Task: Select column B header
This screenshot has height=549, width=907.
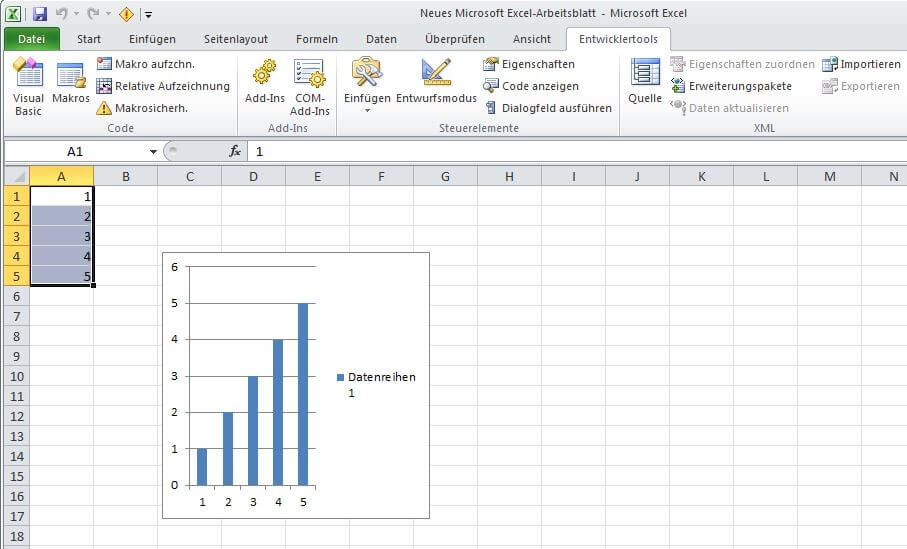Action: click(x=126, y=176)
